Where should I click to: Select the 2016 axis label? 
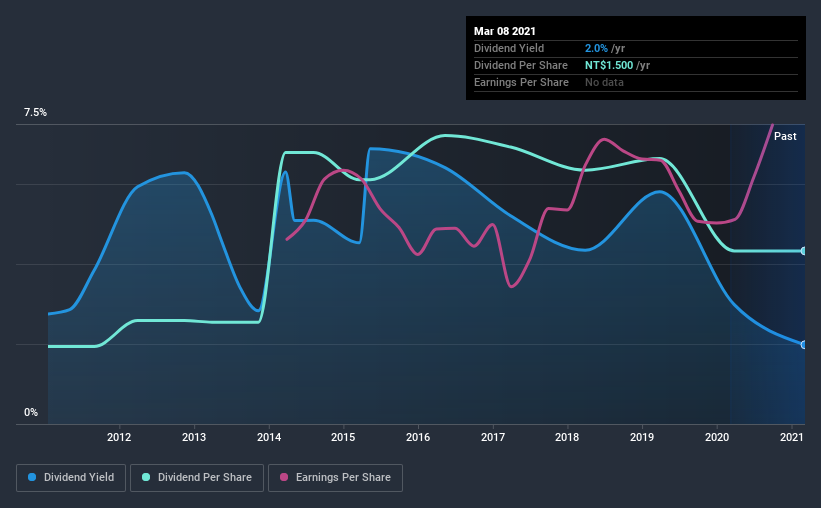tap(418, 437)
